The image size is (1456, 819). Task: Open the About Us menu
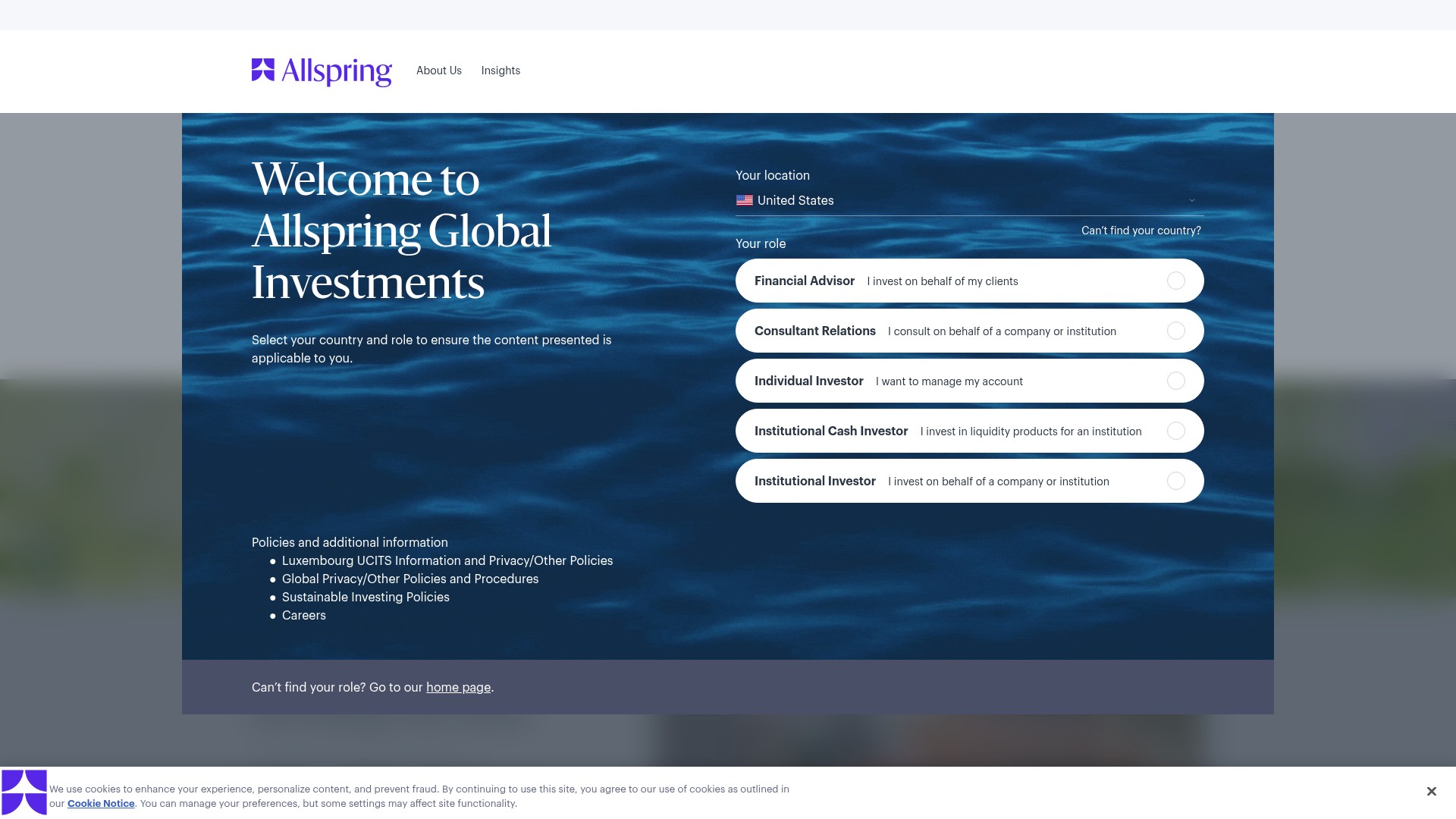tap(439, 71)
